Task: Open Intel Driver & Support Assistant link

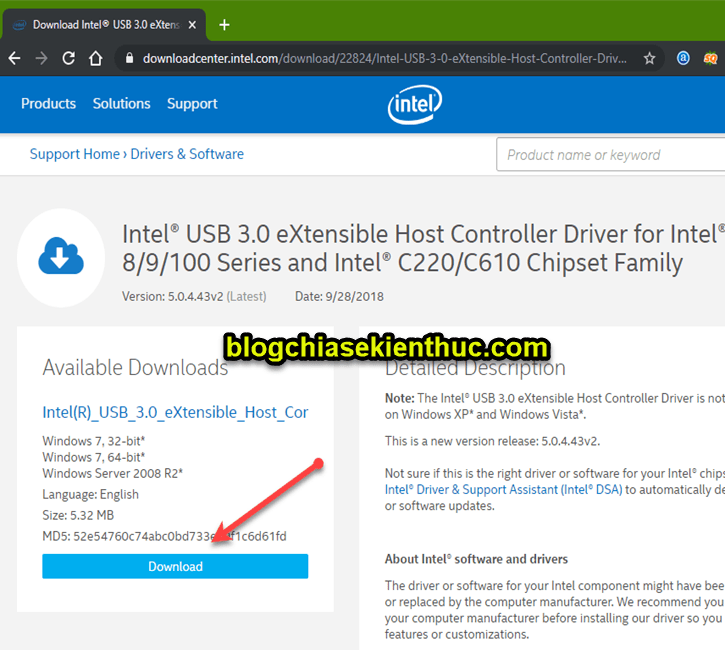Action: [x=504, y=490]
